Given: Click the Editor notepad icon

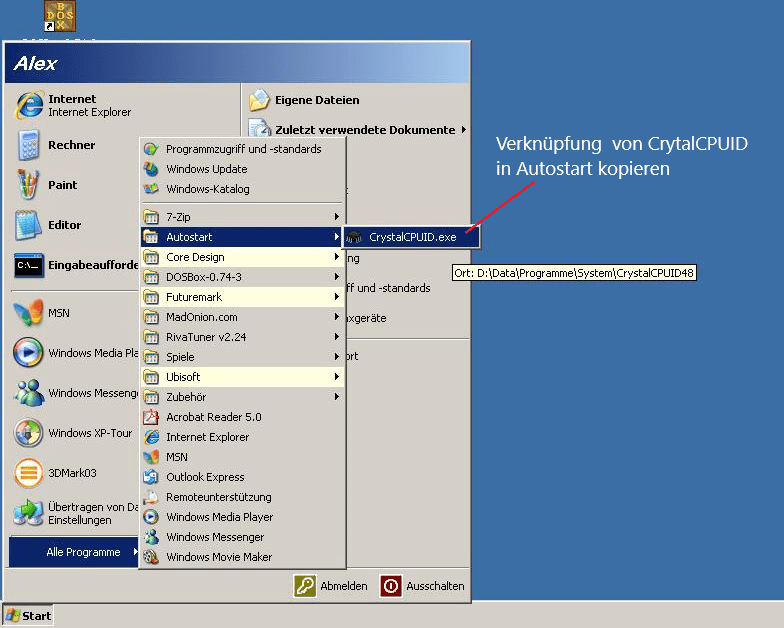Looking at the screenshot, I should 28,225.
